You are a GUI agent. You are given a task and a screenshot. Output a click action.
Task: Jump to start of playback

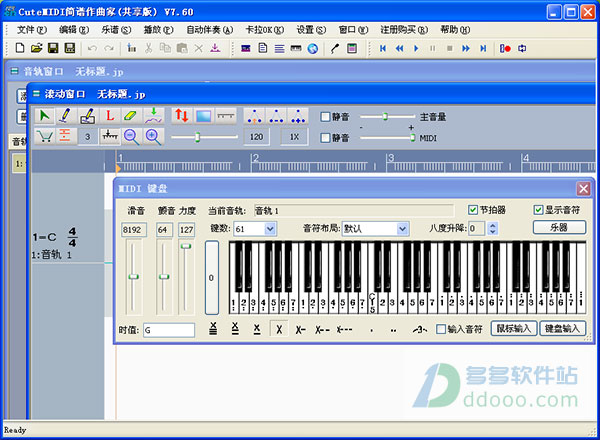[383, 48]
